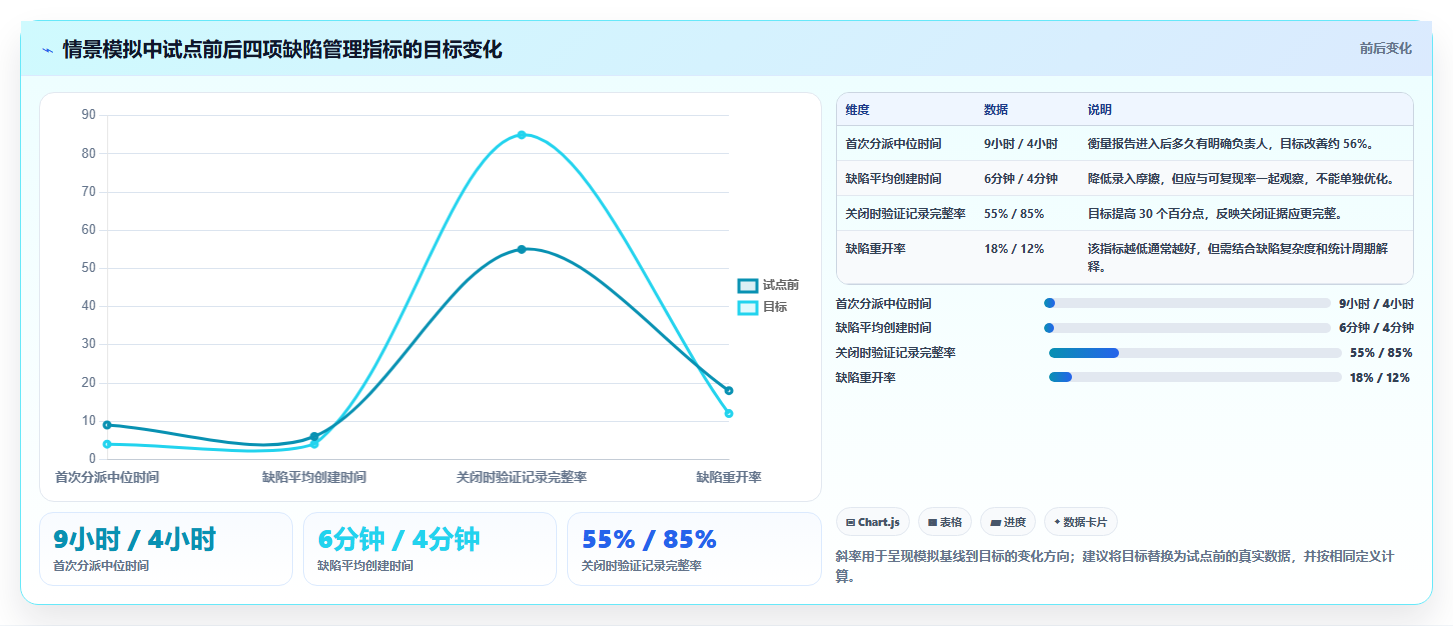Click the 数据卡片 tag chip
Viewport: 1453px width, 626px height.
coord(1081,522)
